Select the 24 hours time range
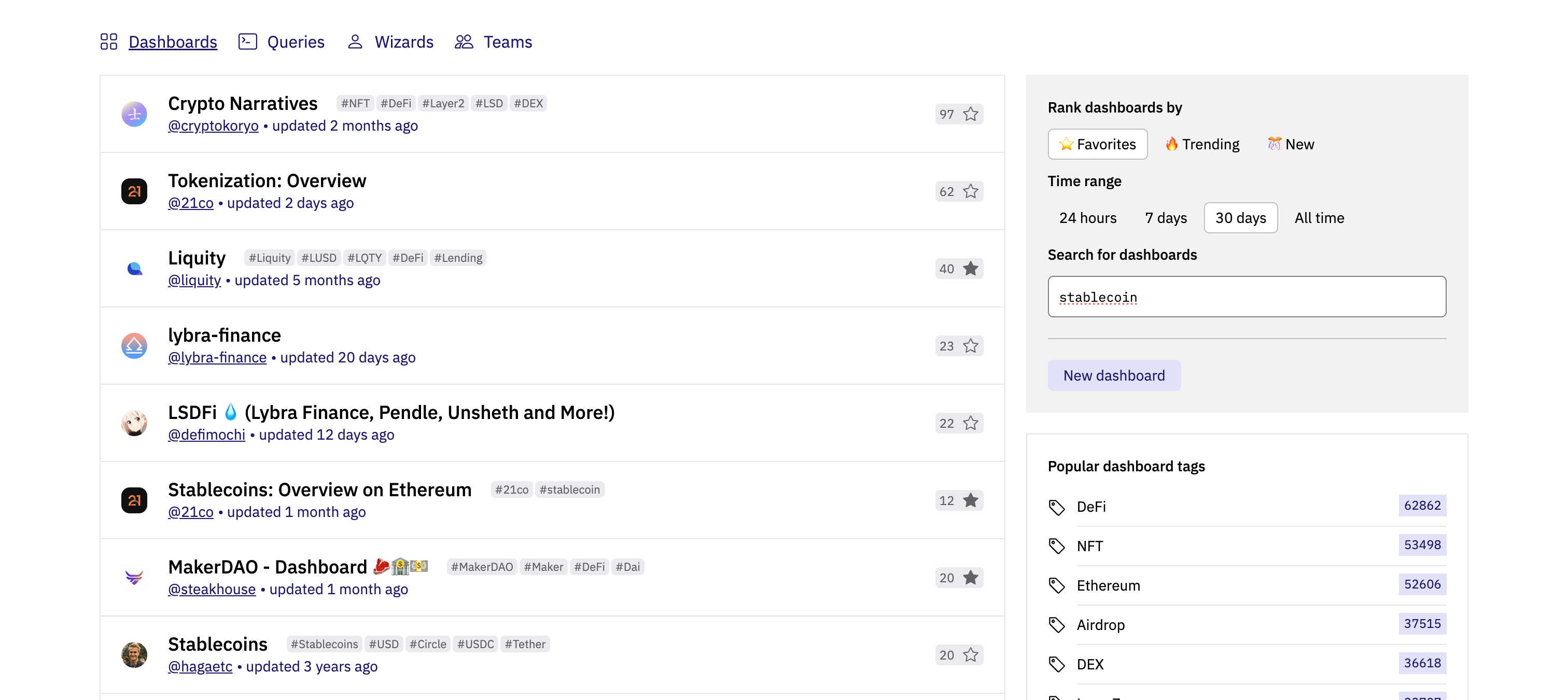The height and width of the screenshot is (700, 1568). [x=1088, y=218]
